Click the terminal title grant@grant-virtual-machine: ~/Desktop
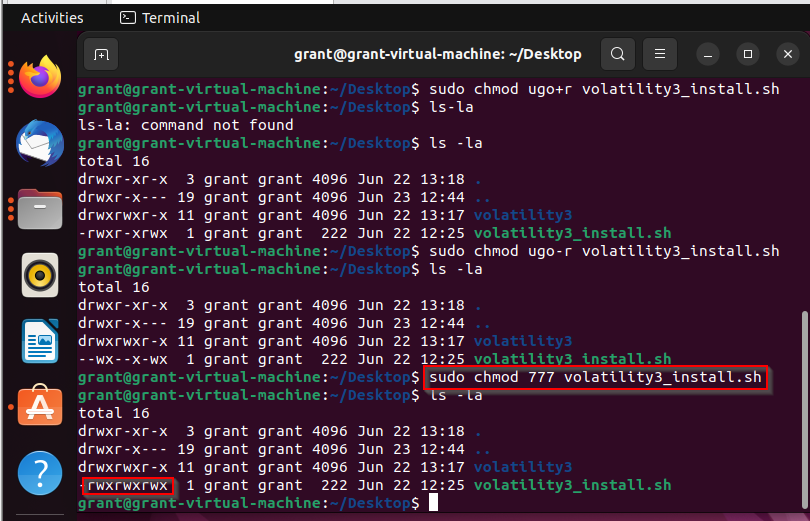The image size is (810, 521). click(x=438, y=54)
